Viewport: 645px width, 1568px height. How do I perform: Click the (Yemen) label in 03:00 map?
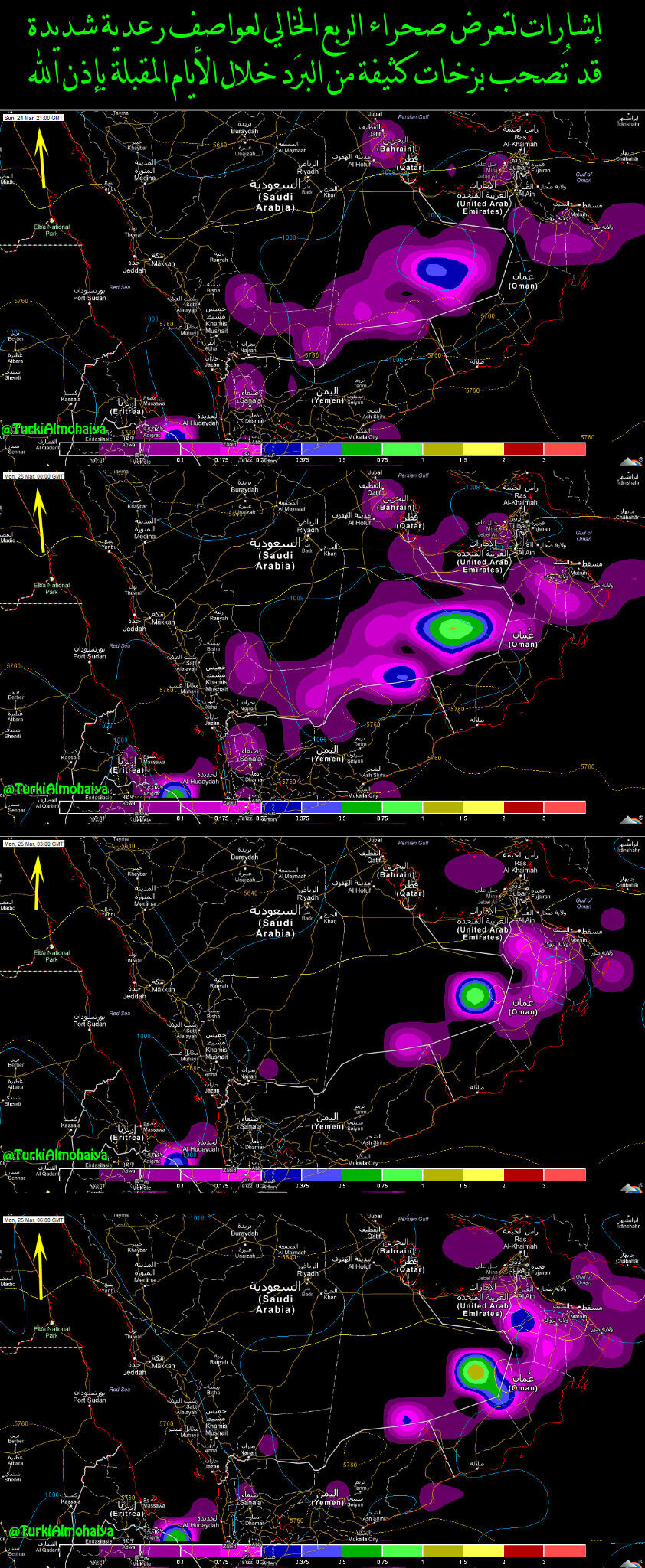coord(329,1125)
